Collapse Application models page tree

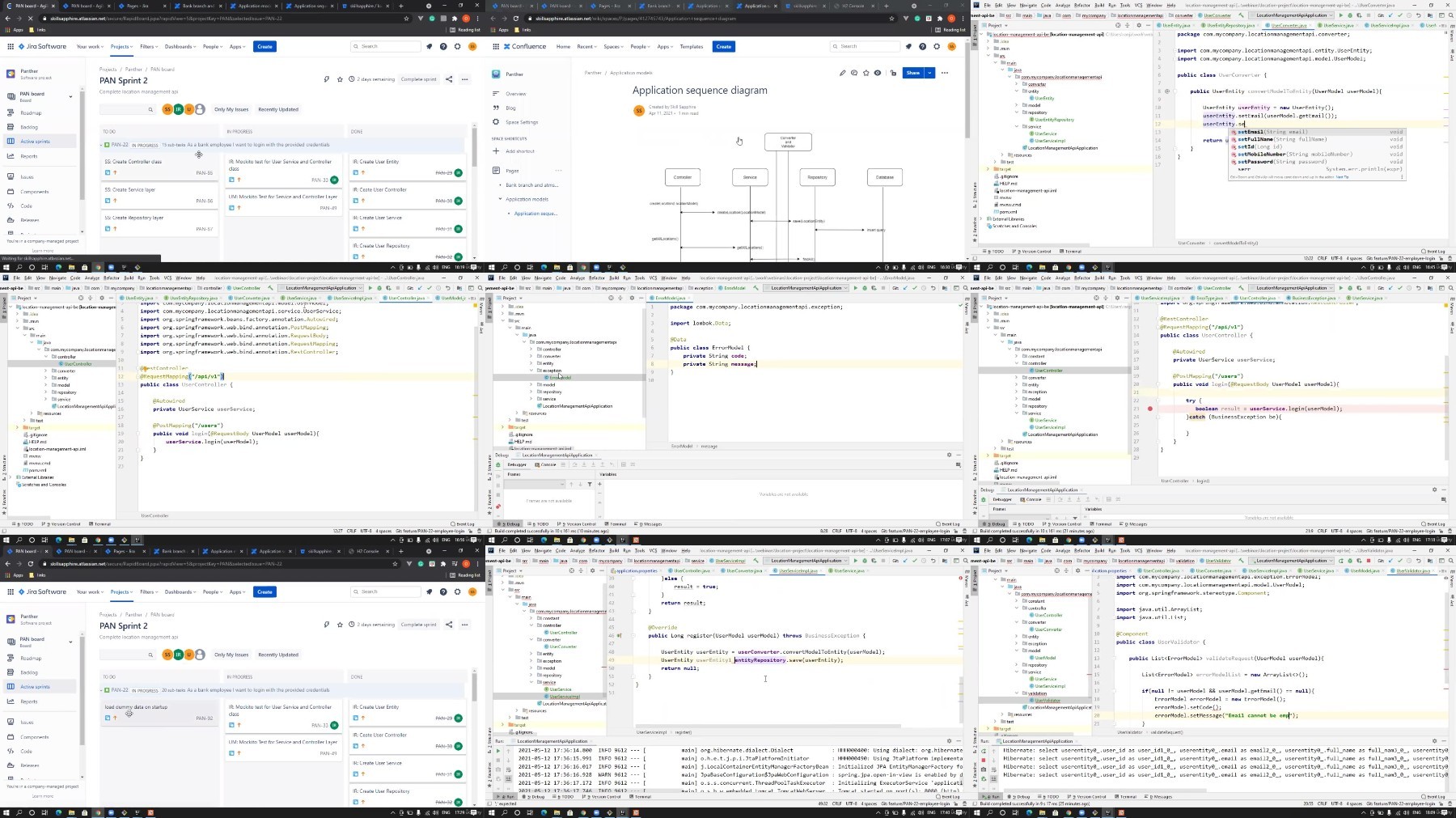pos(501,199)
